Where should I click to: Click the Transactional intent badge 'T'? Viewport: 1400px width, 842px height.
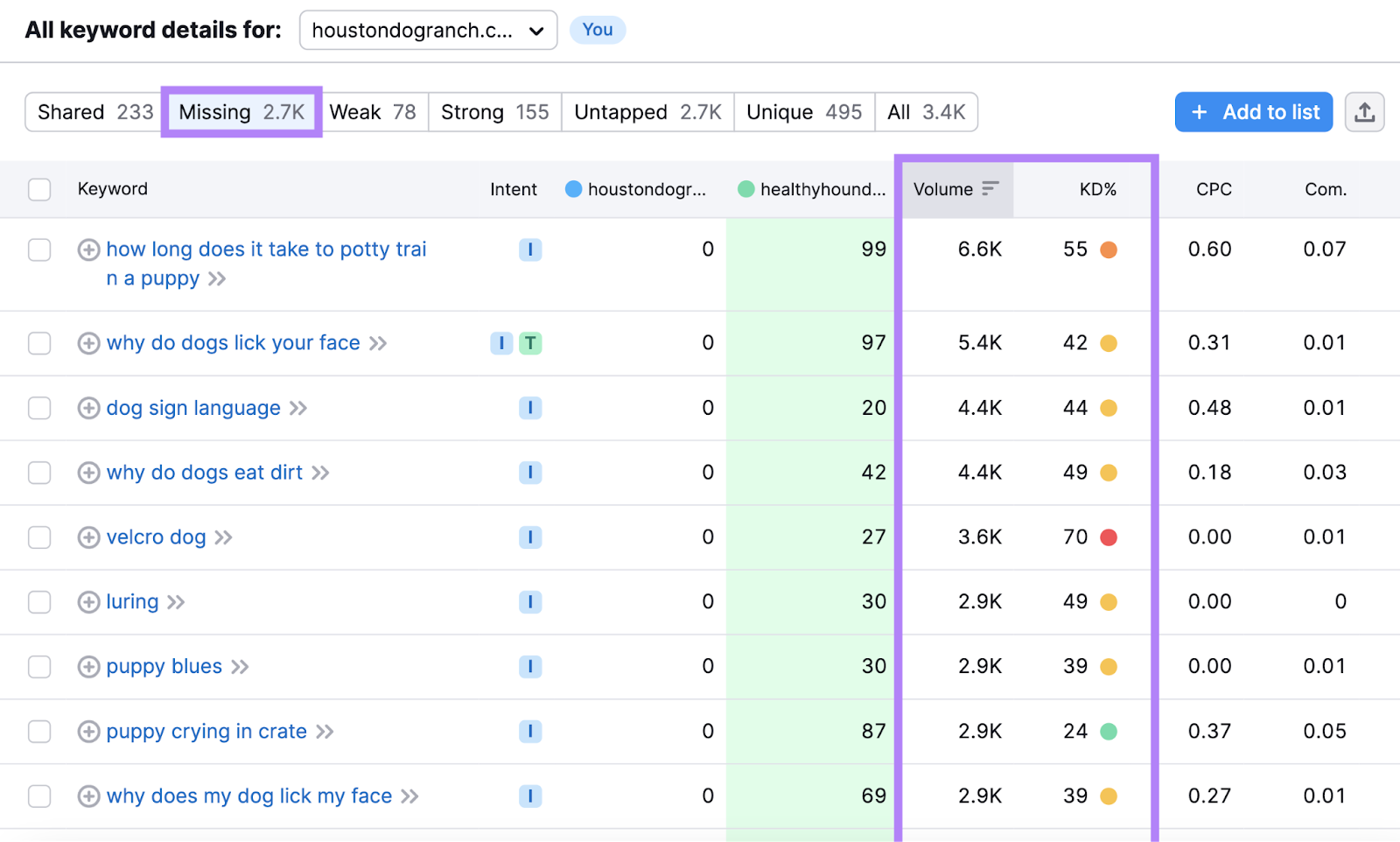tap(530, 343)
